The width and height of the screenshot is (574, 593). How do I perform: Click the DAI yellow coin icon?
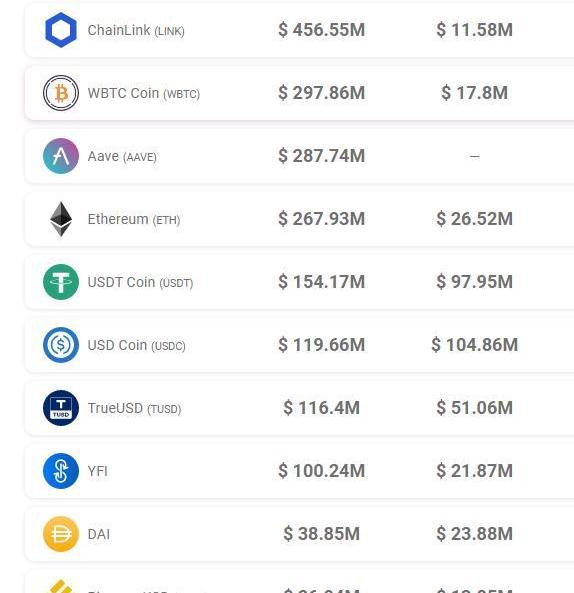(x=61, y=534)
